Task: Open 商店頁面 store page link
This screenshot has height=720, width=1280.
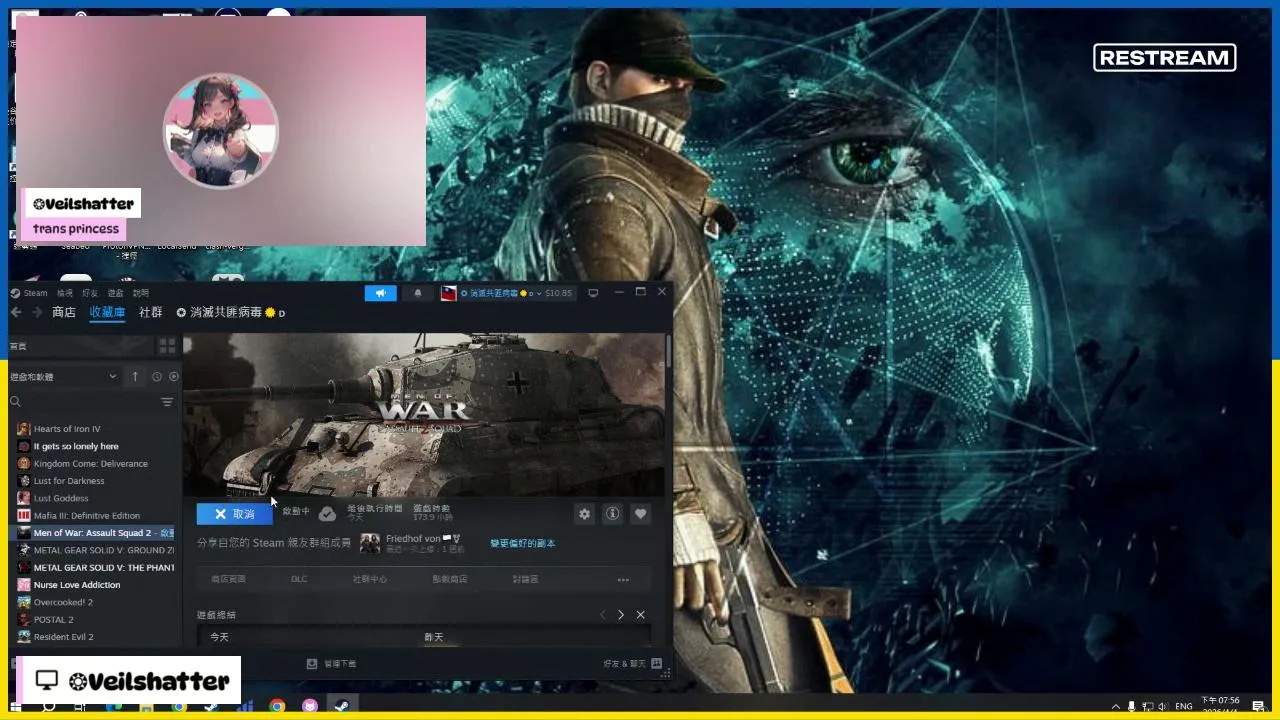Action: tap(228, 579)
